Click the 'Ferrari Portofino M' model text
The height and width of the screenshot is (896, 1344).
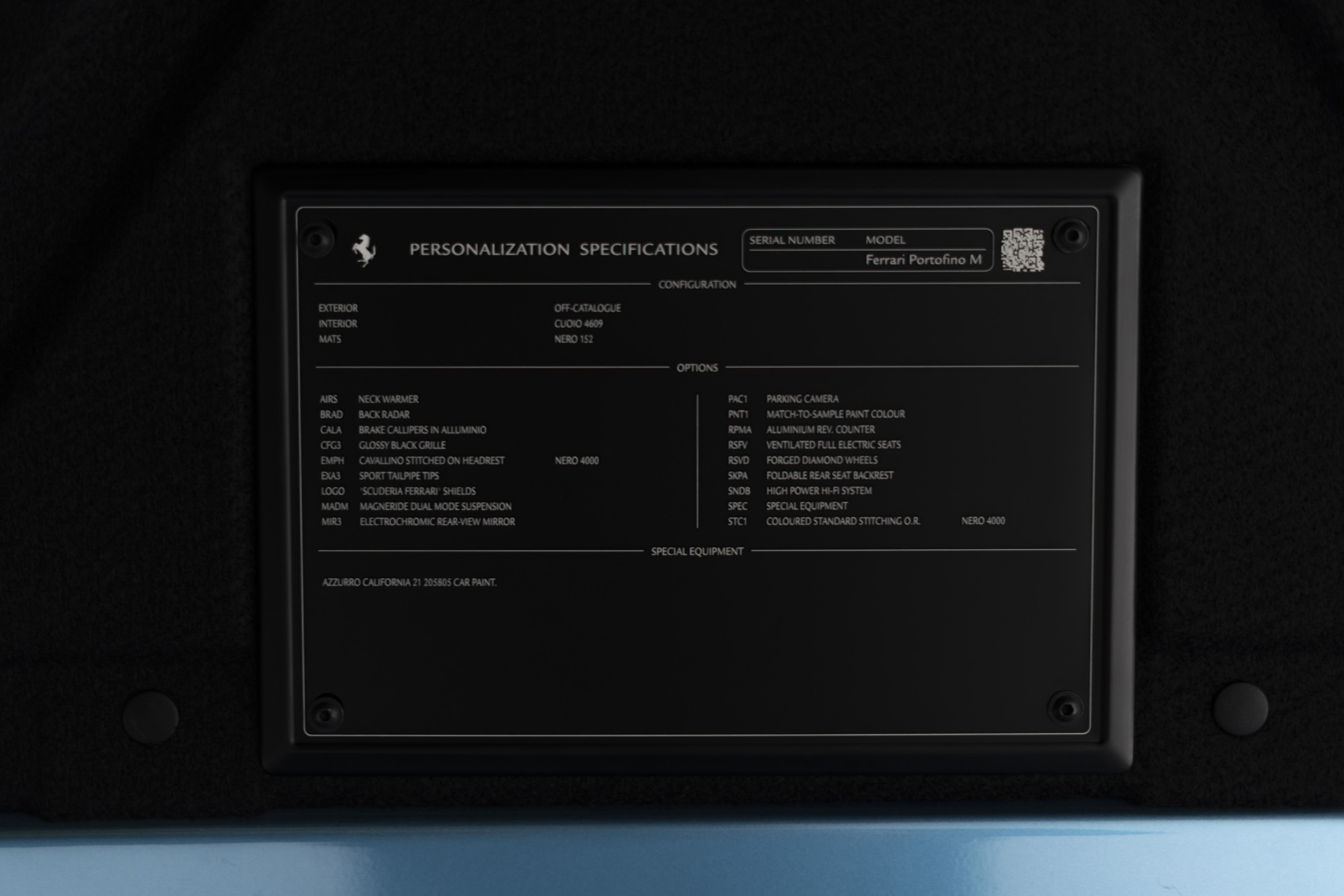[x=923, y=259]
